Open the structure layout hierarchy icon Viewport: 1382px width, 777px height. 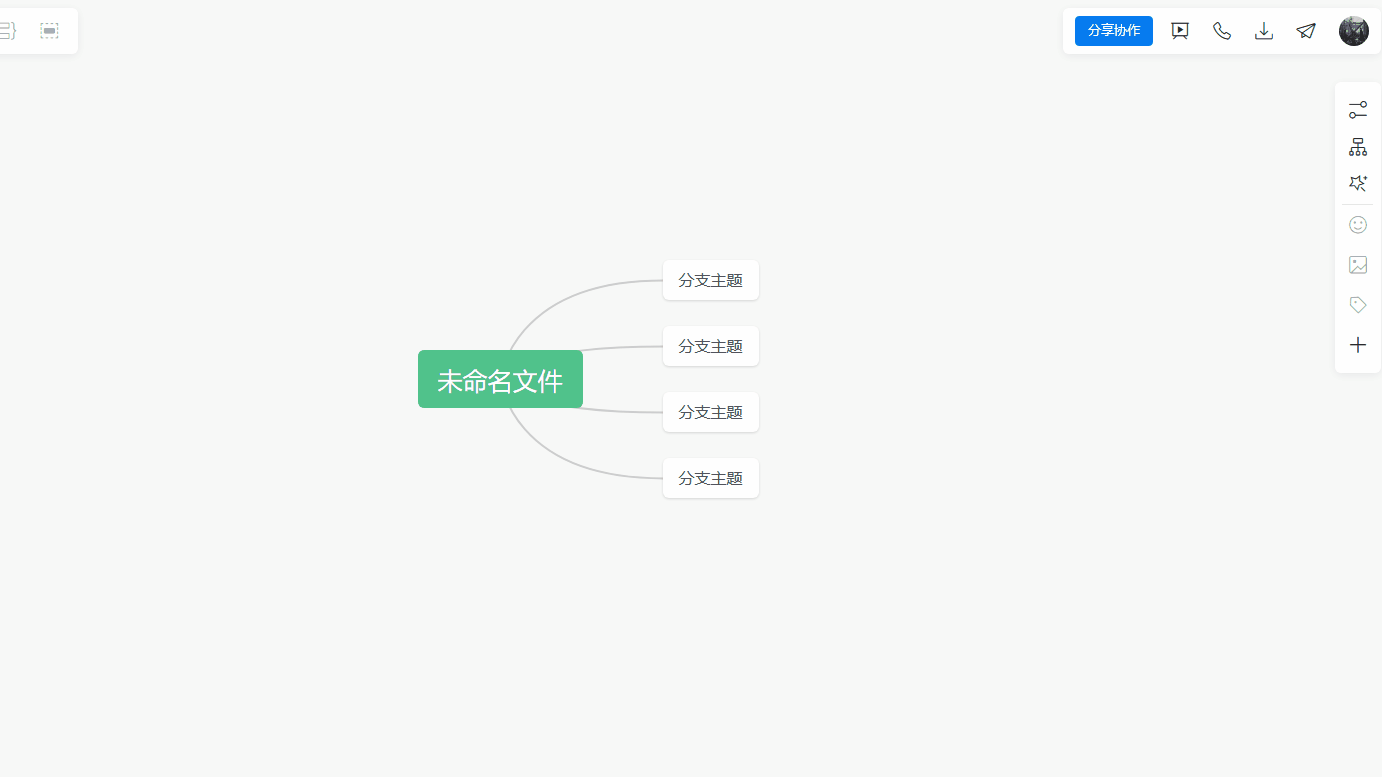(x=1357, y=147)
